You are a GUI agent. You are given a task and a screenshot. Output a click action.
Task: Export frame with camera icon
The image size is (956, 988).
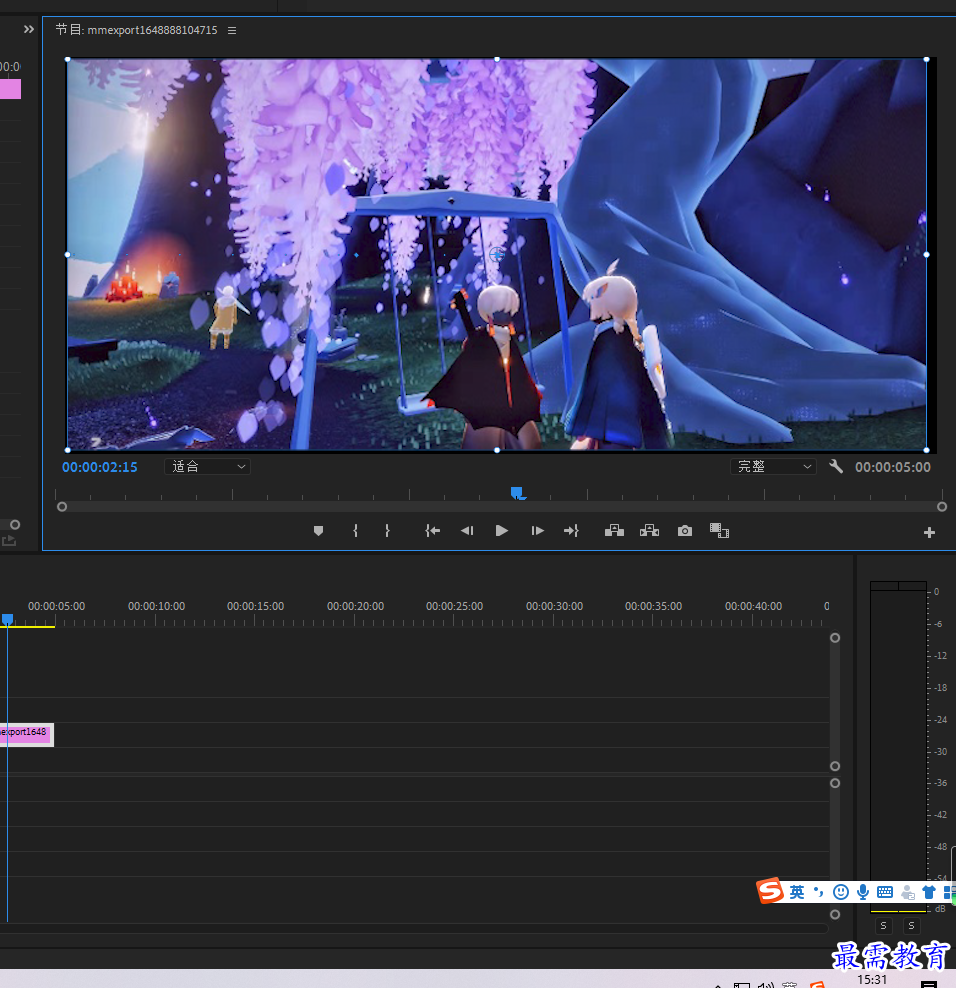click(685, 531)
